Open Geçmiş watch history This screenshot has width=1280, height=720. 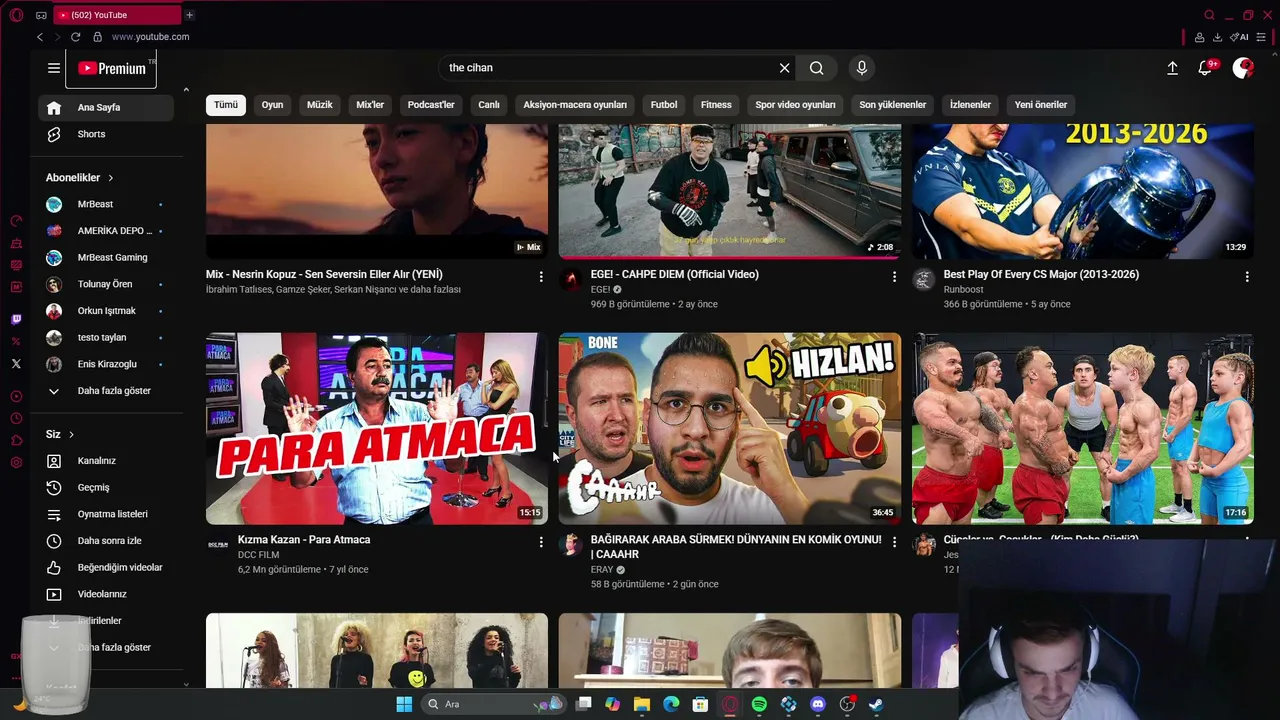click(x=106, y=488)
